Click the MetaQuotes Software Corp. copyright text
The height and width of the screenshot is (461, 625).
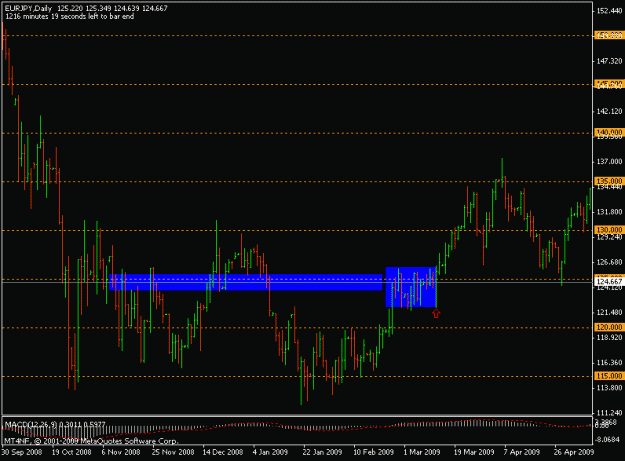91,441
